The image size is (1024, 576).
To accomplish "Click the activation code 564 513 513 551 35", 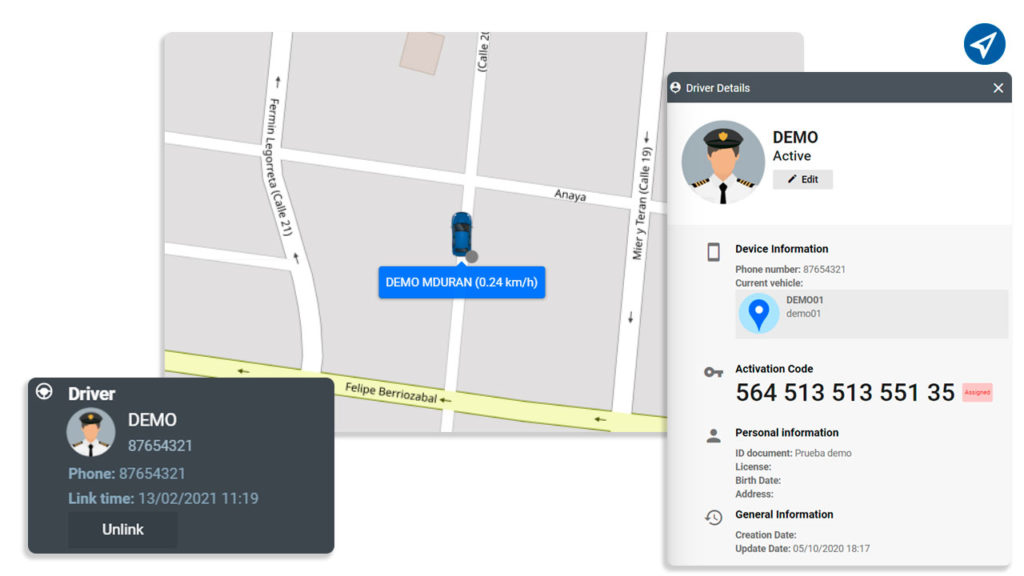I will (845, 392).
